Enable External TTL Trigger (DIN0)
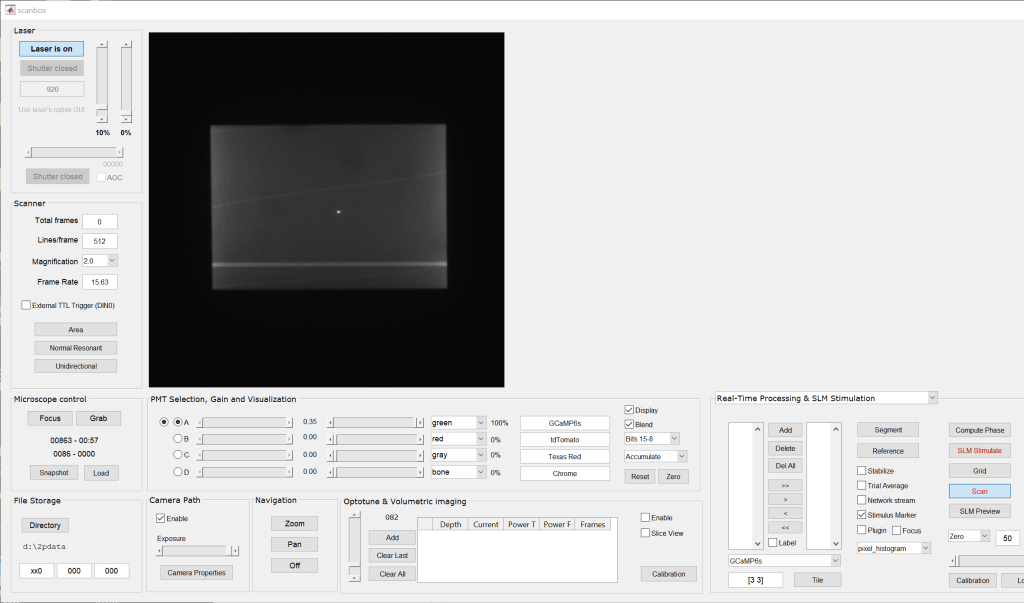 click(25, 304)
